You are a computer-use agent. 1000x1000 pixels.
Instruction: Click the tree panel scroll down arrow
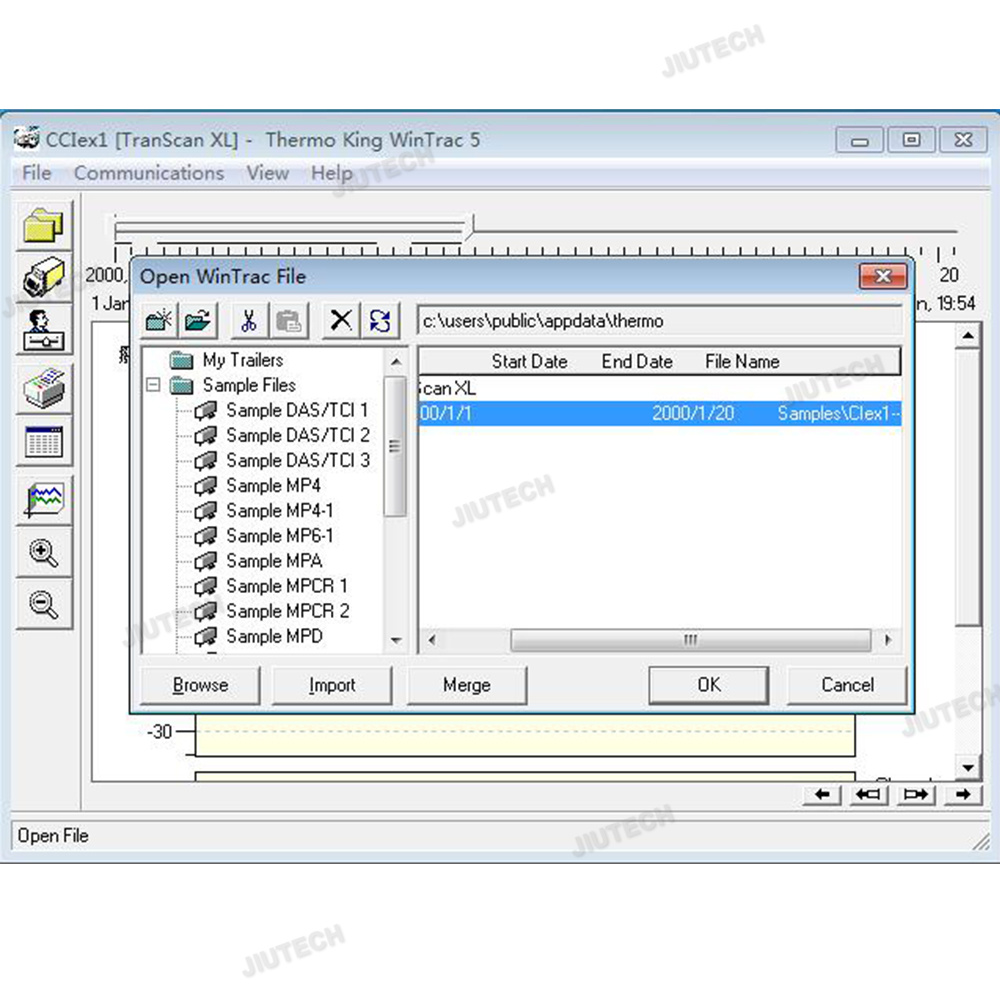point(396,640)
